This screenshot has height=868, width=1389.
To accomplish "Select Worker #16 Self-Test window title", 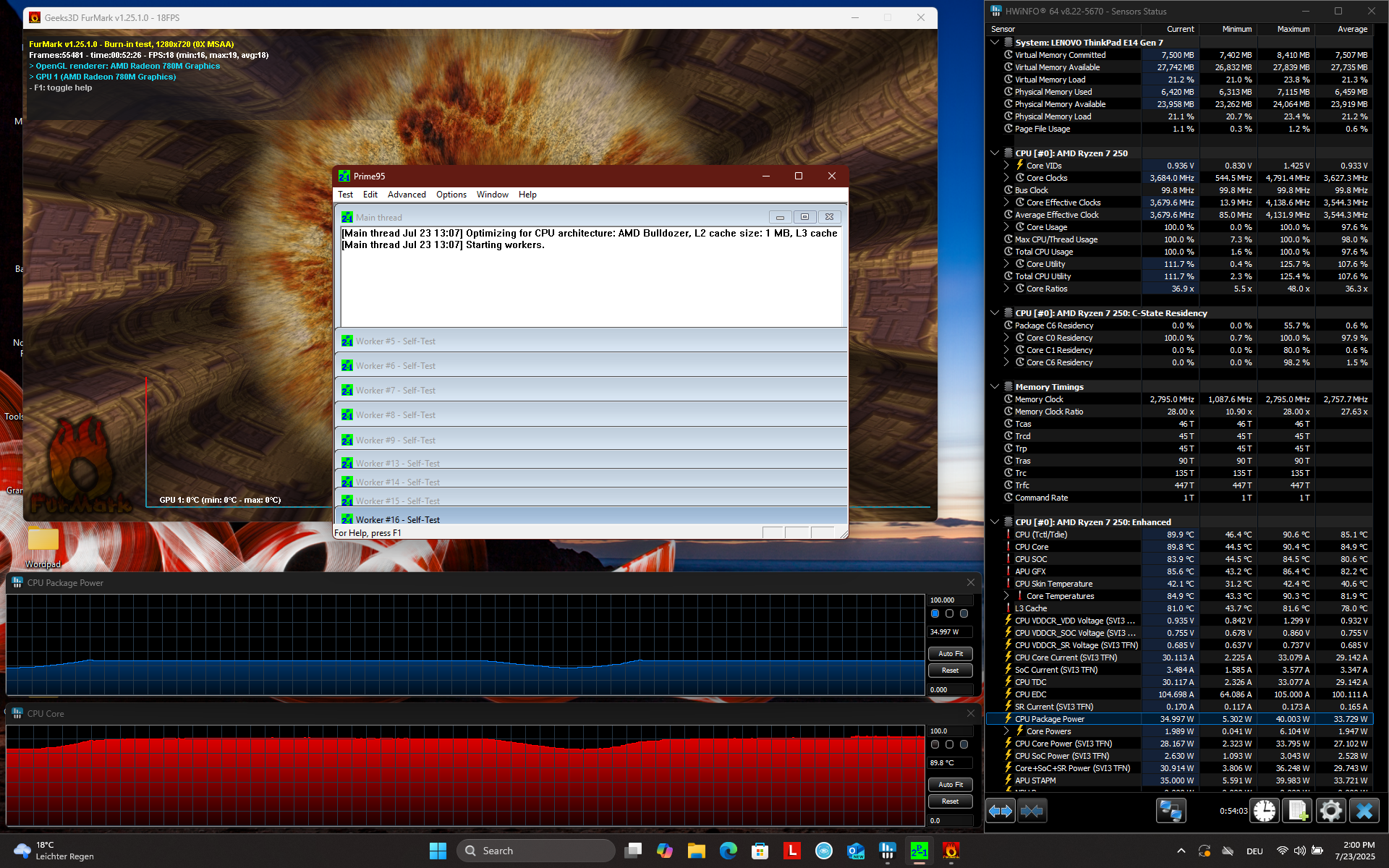I will (397, 519).
